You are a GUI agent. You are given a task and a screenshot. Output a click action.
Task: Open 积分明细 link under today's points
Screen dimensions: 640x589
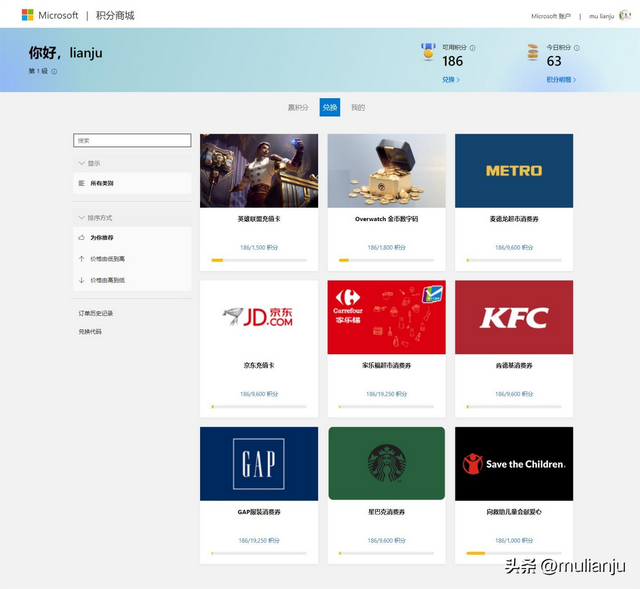tap(561, 80)
